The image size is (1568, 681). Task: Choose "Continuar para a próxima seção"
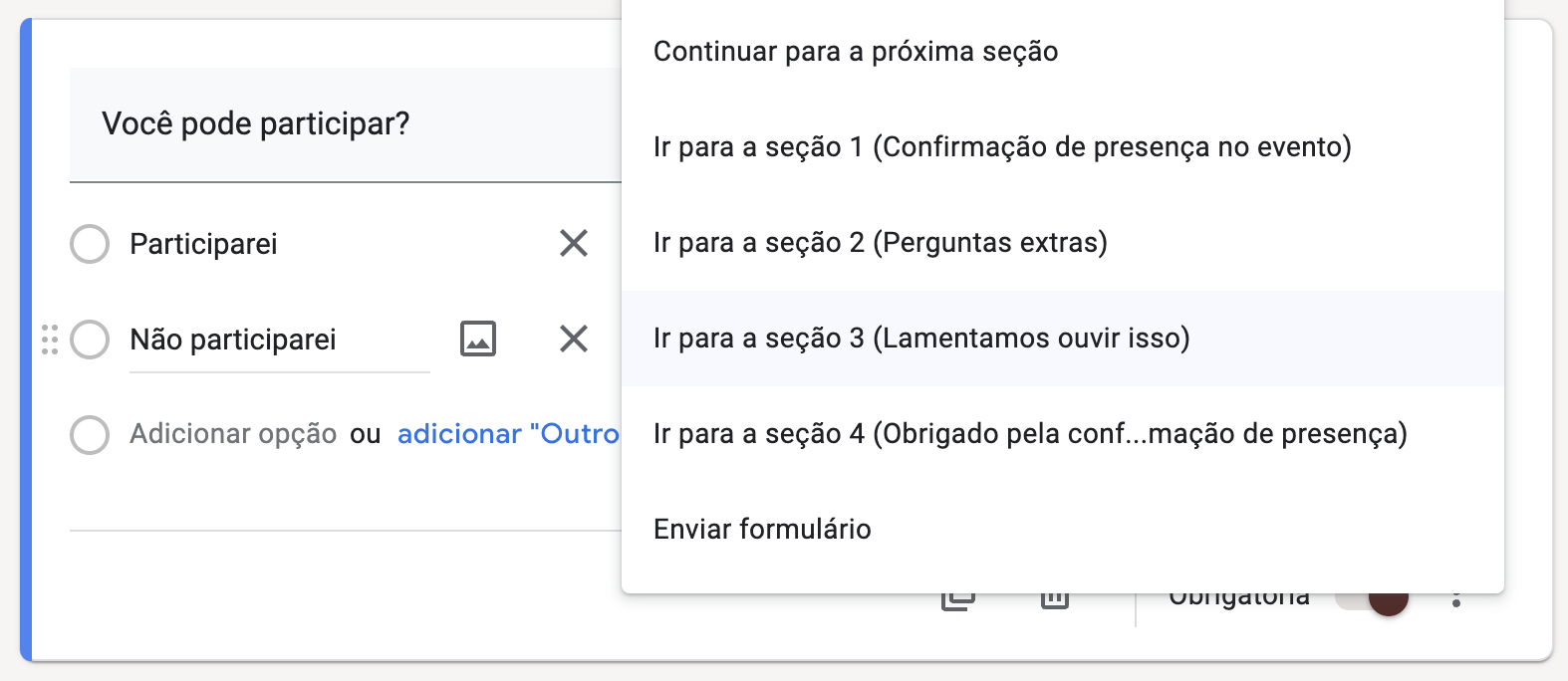856,52
